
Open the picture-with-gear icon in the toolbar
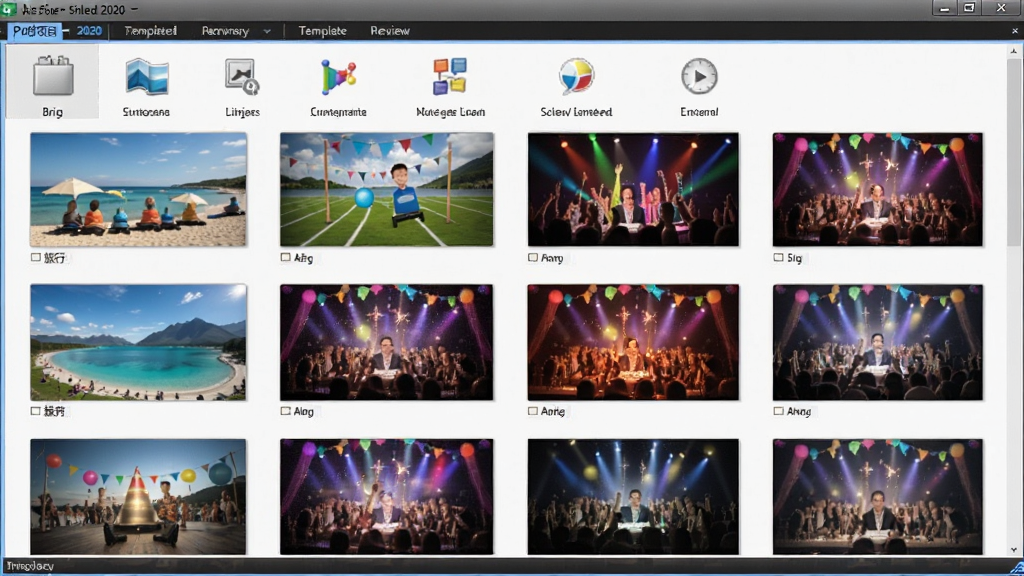point(242,76)
